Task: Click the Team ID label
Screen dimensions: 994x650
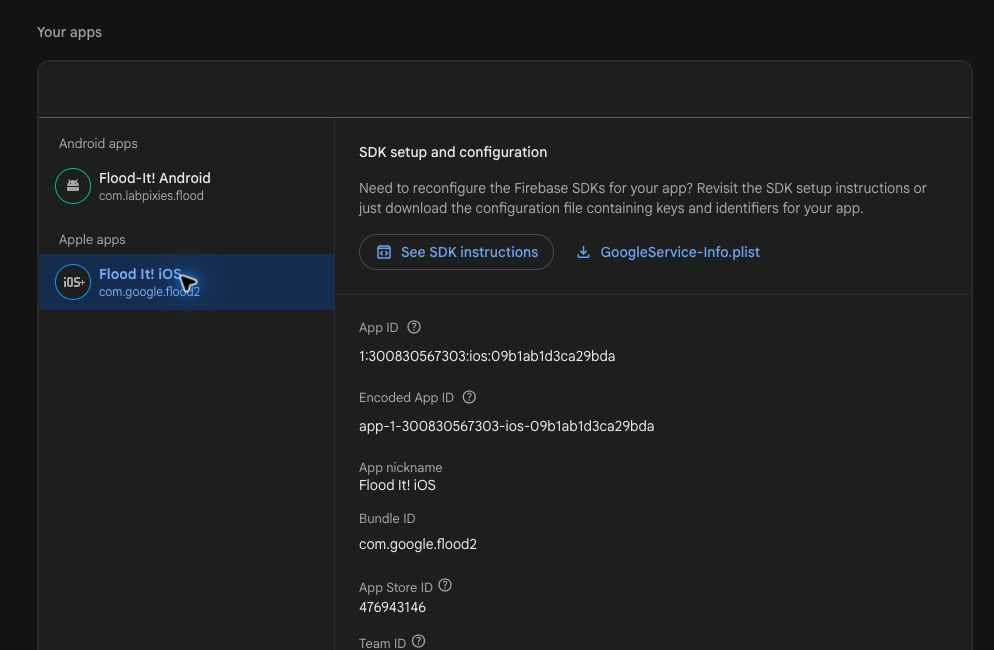Action: 382,643
